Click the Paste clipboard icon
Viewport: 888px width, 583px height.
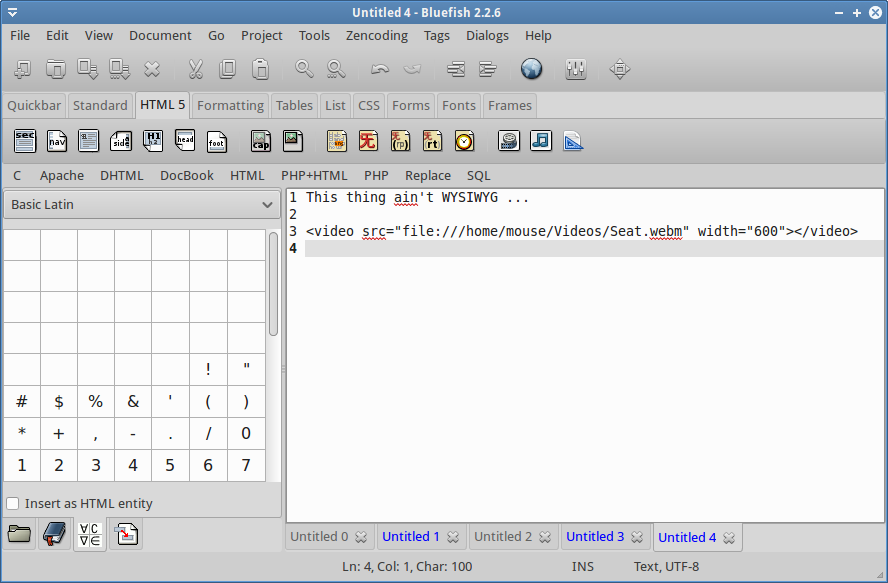(260, 69)
